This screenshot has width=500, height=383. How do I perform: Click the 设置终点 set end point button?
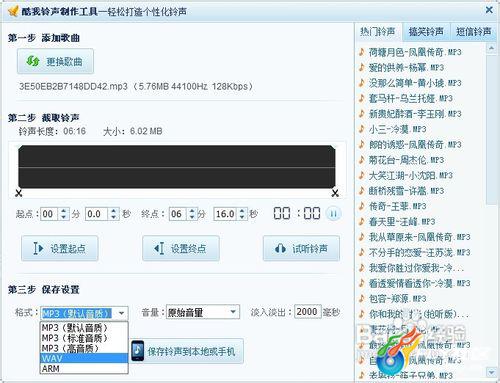[181, 248]
